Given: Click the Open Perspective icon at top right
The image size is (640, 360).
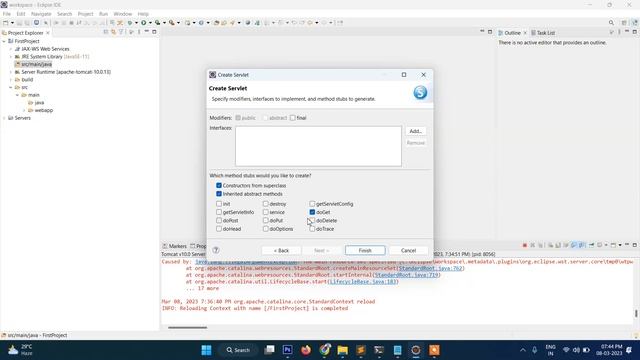Looking at the screenshot, I should click(x=624, y=23).
